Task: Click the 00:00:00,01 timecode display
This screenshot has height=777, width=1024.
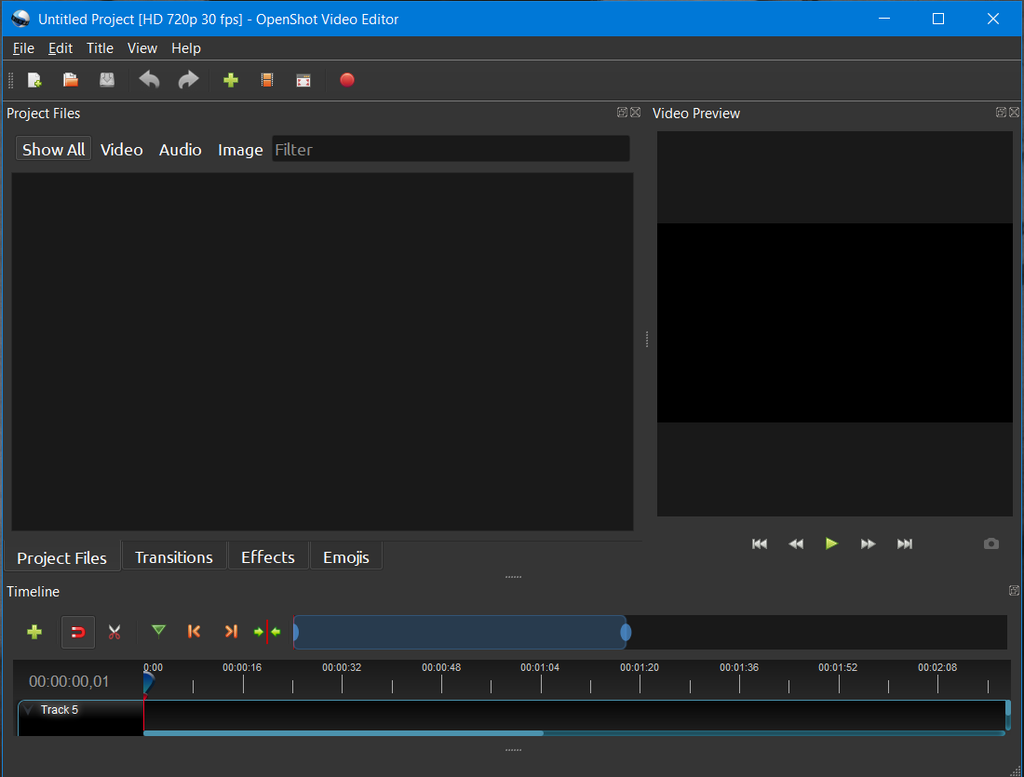Action: pyautogui.click(x=69, y=682)
